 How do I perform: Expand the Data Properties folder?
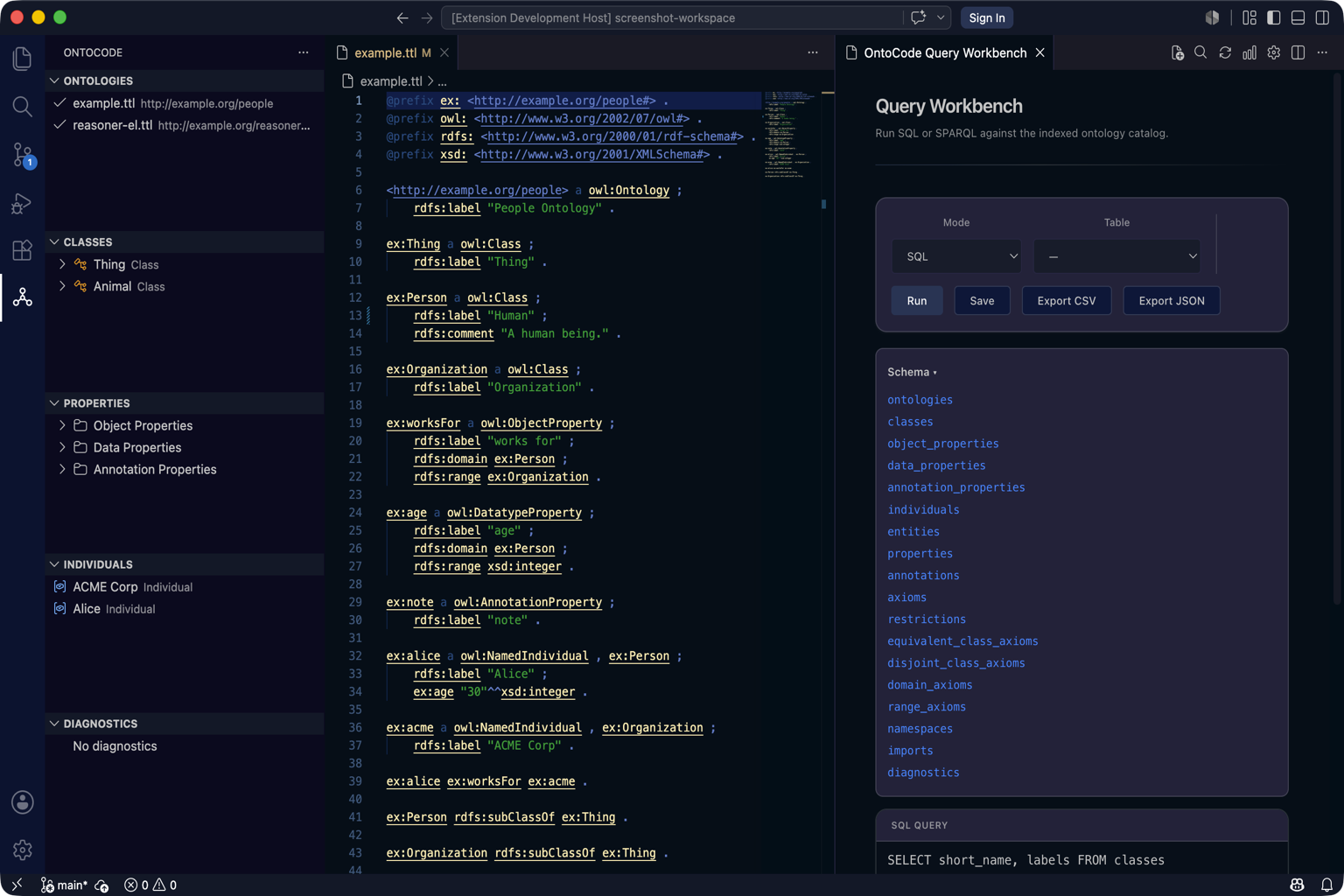[62, 447]
